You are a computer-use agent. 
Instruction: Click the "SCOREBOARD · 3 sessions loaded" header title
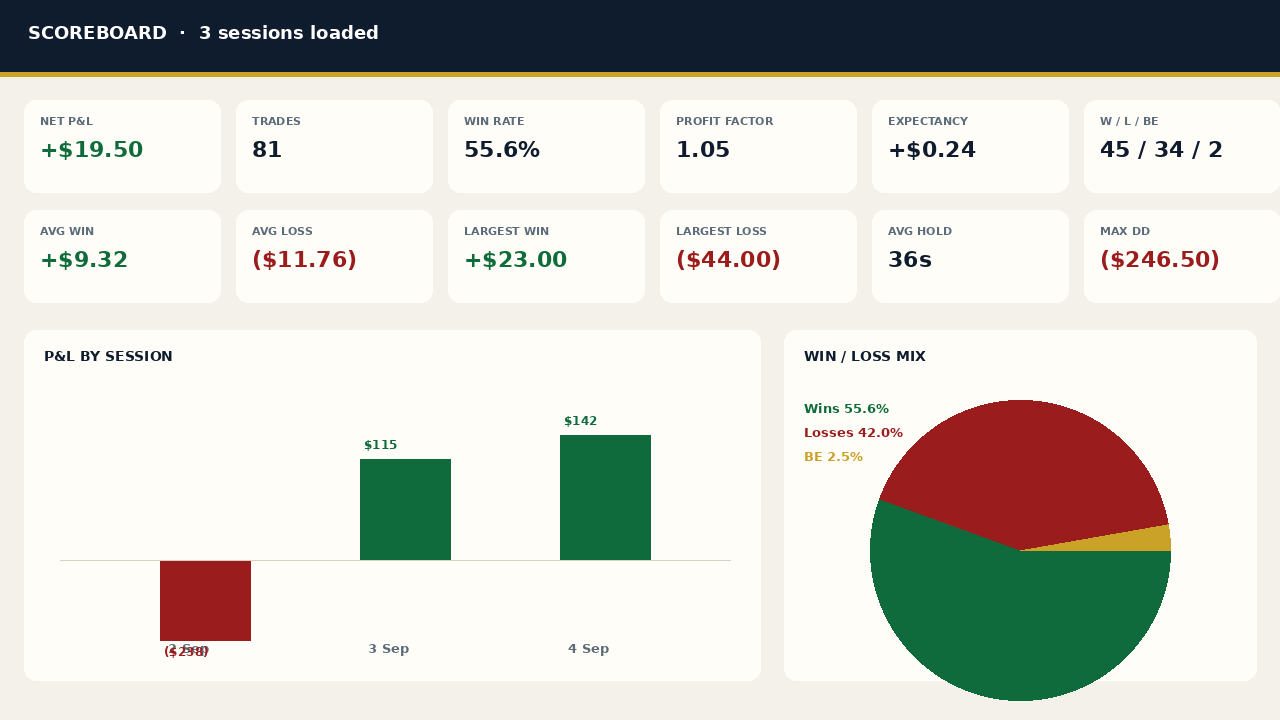coord(203,33)
